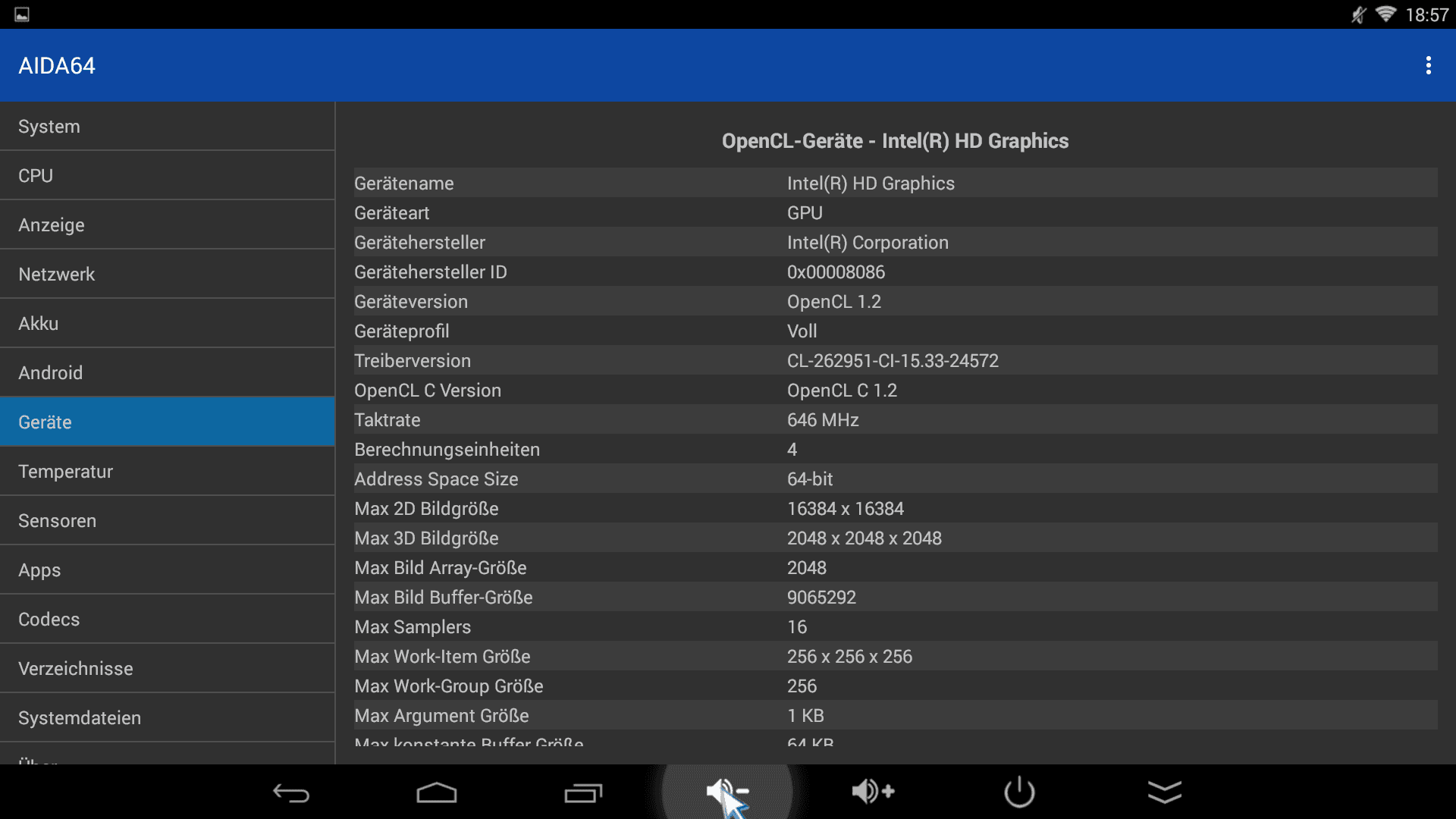The height and width of the screenshot is (819, 1456).
Task: Open the Temperatur category
Action: 167,472
